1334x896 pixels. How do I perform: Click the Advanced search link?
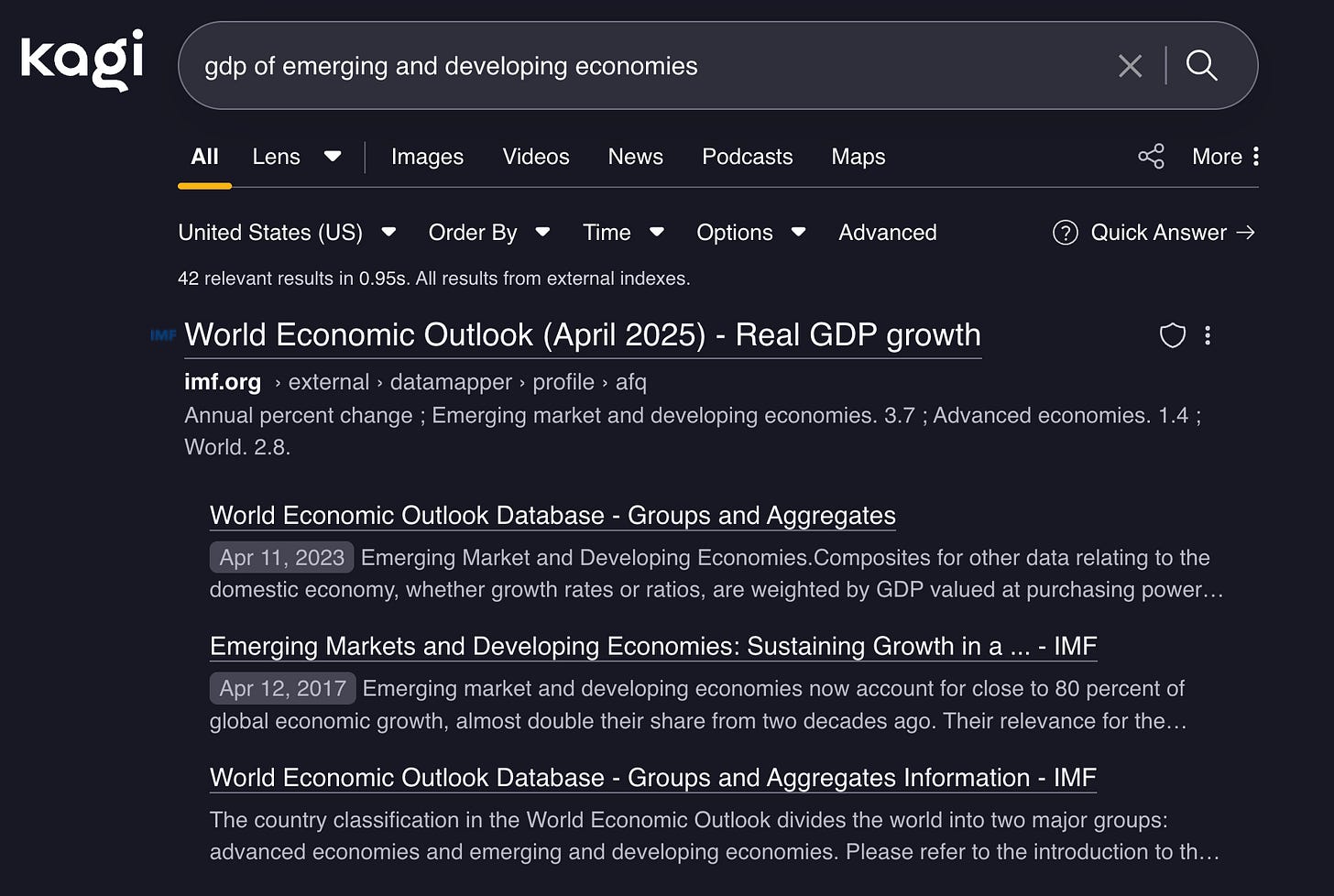coord(888,233)
